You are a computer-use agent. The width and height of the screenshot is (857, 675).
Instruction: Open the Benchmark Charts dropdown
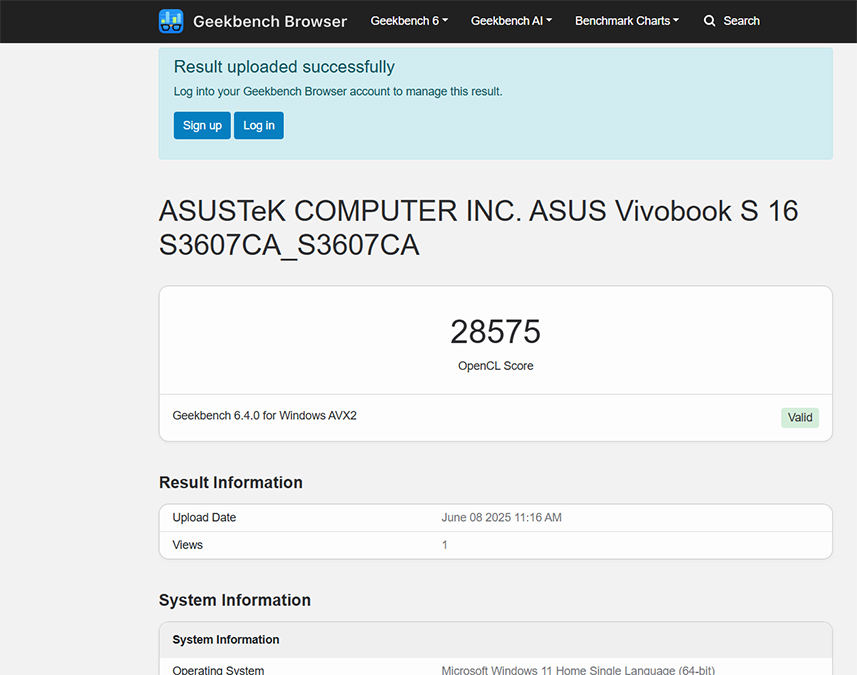point(626,21)
